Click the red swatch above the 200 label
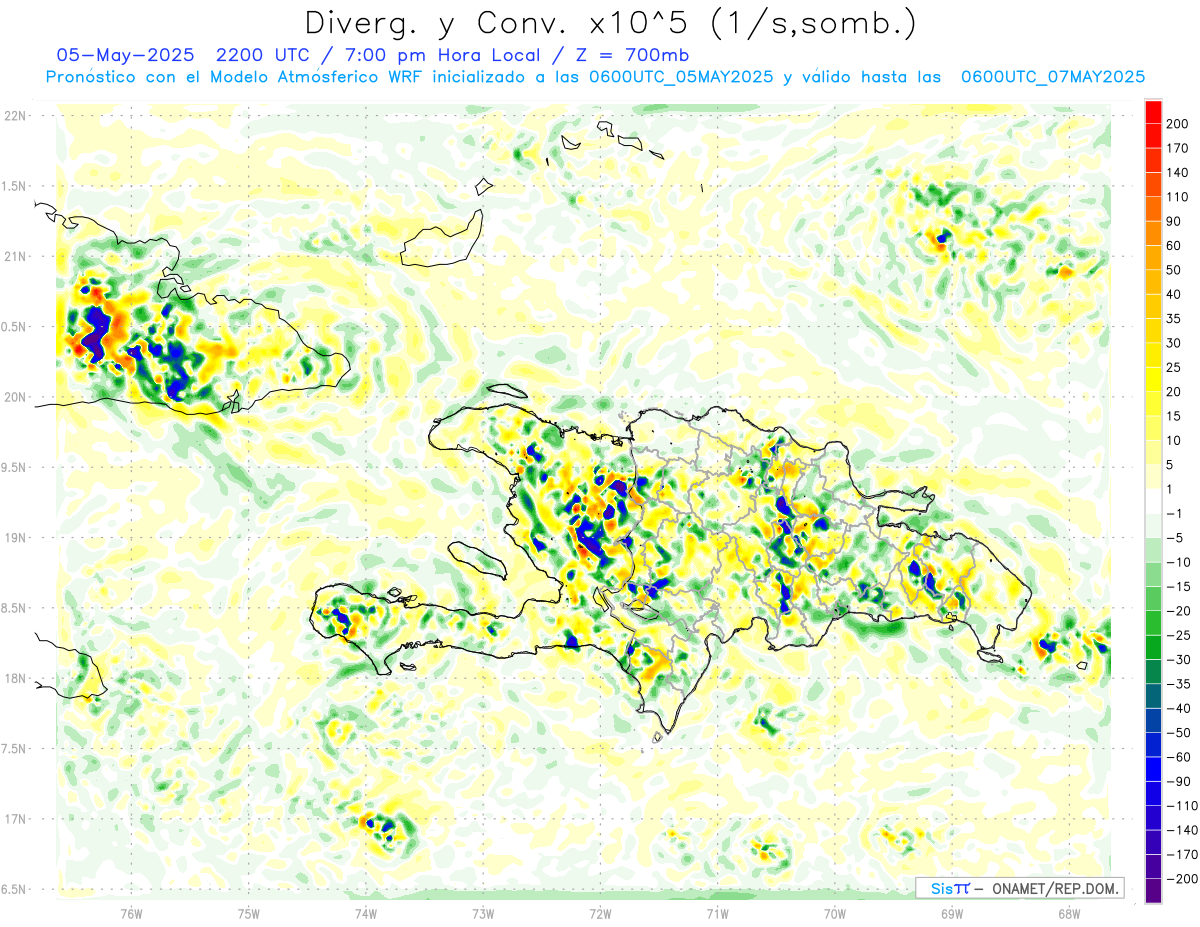Screen dimensions: 1200x927 click(1153, 112)
